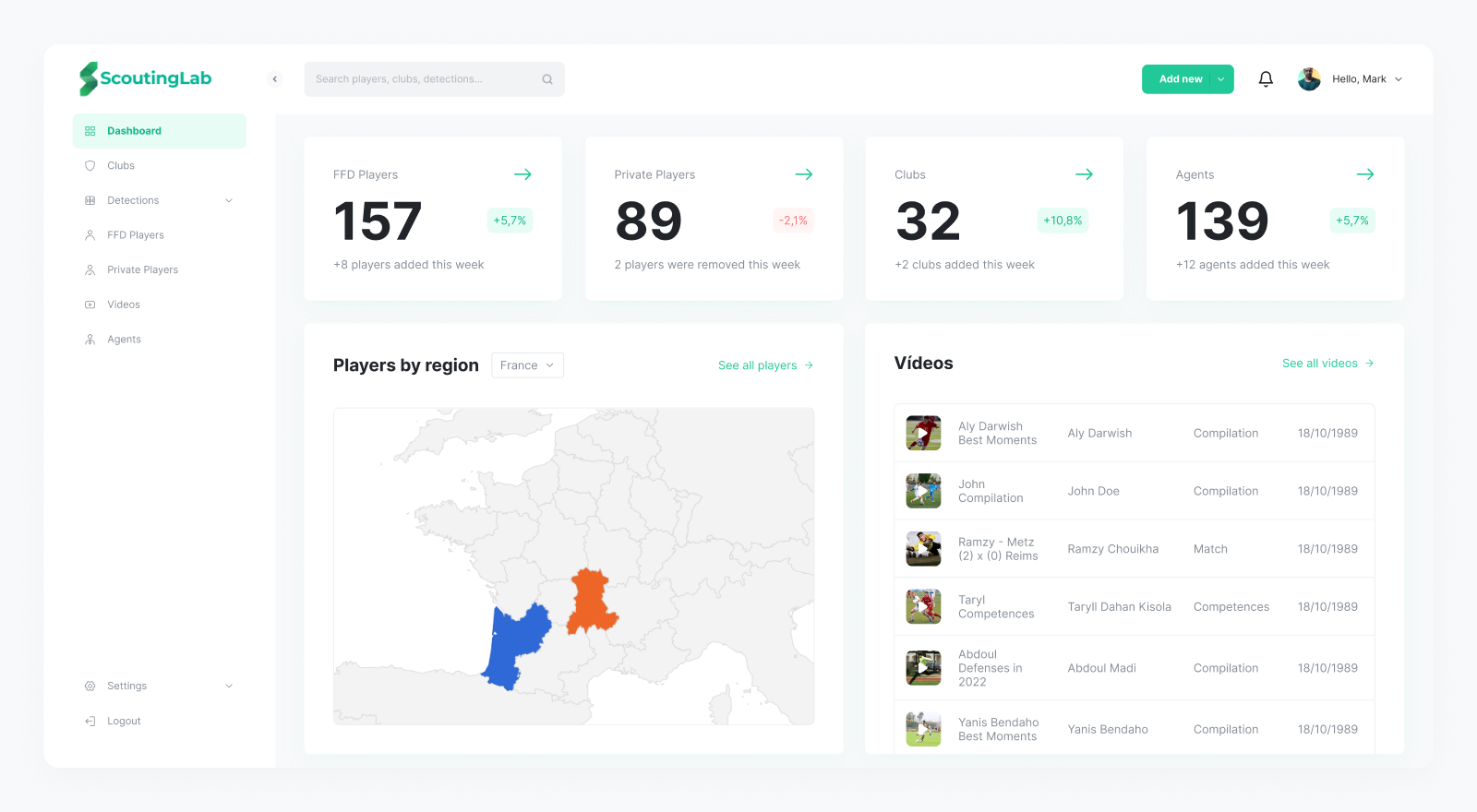
Task: Open the Add new dropdown arrow
Action: point(1221,79)
